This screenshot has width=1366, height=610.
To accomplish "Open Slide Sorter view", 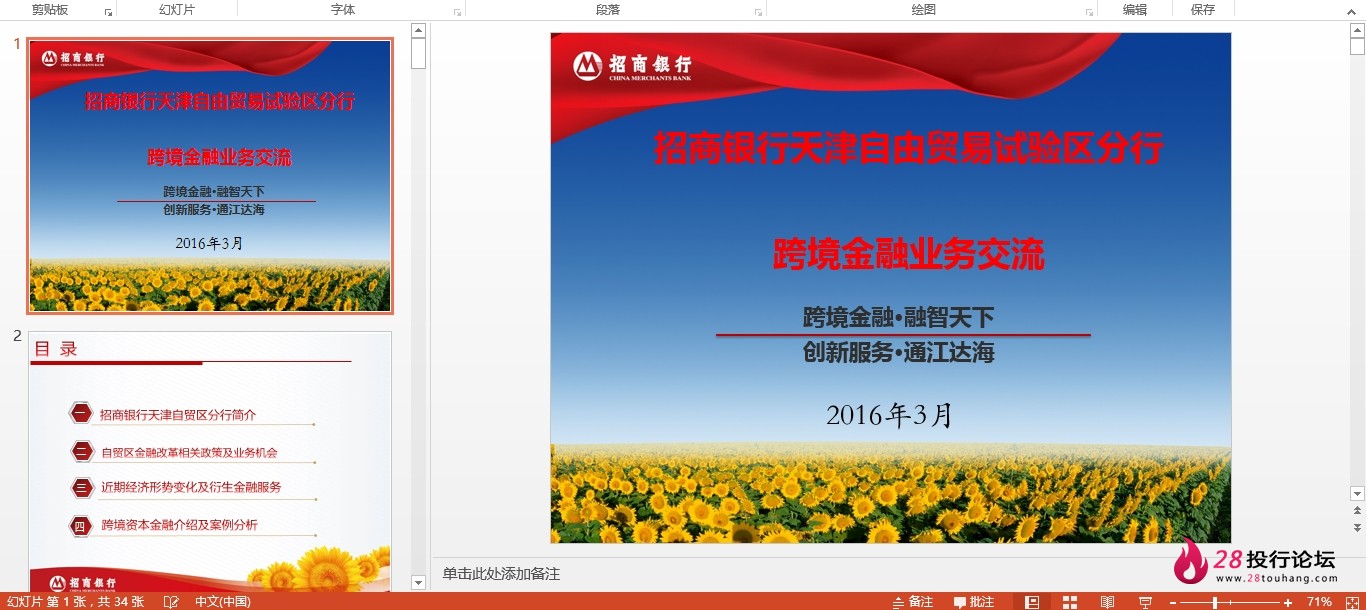I will 1070,602.
